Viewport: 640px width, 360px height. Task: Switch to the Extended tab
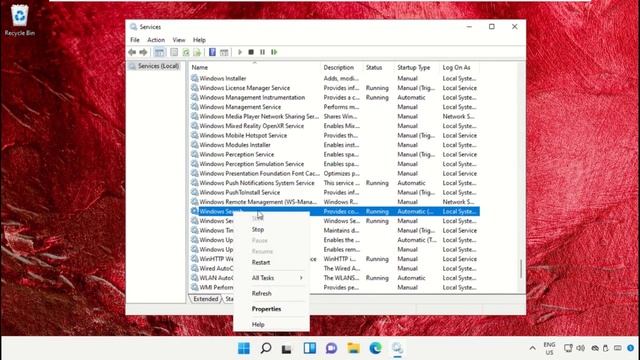[206, 299]
